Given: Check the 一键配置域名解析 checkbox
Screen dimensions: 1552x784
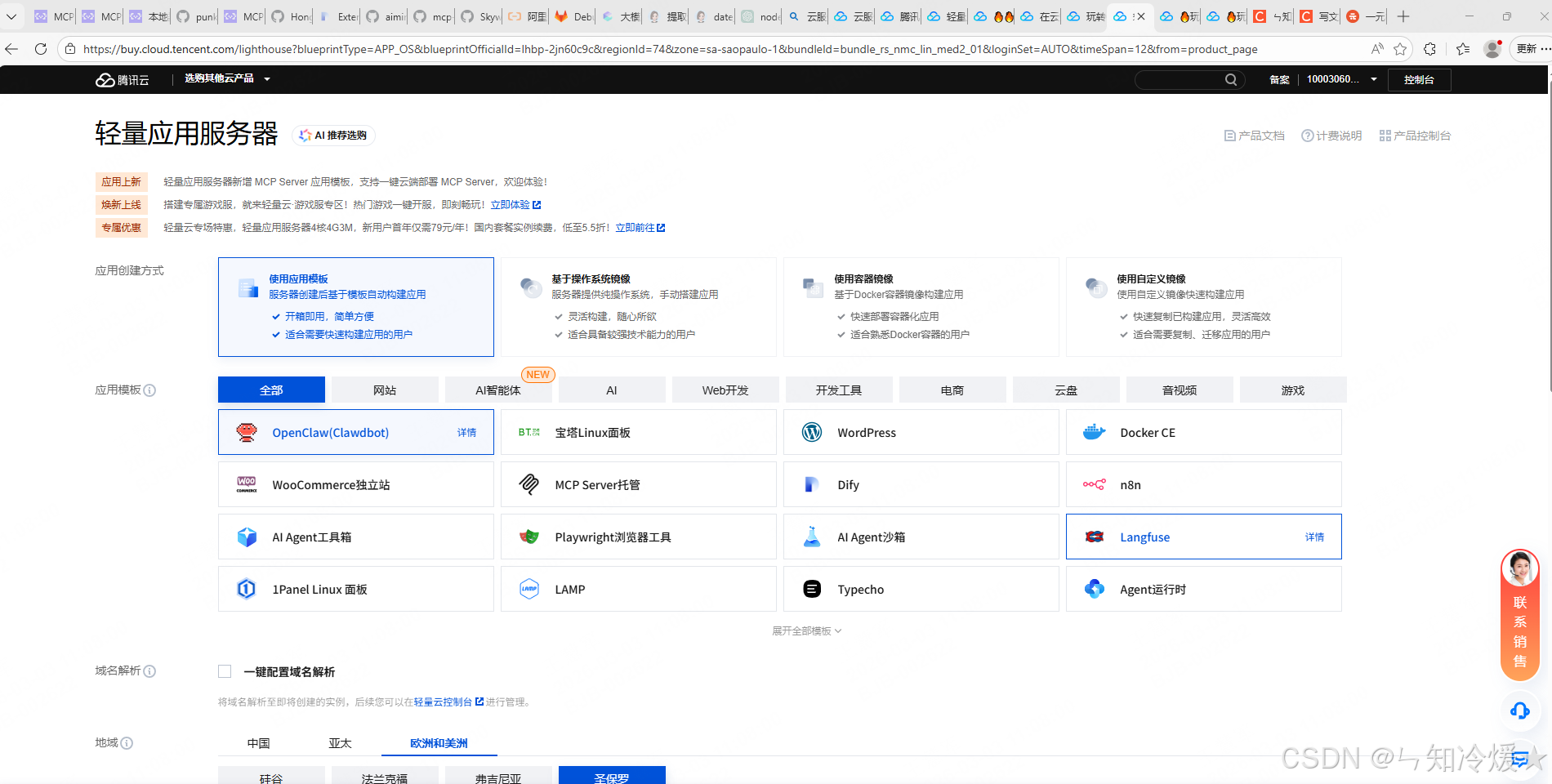Looking at the screenshot, I should pyautogui.click(x=225, y=671).
